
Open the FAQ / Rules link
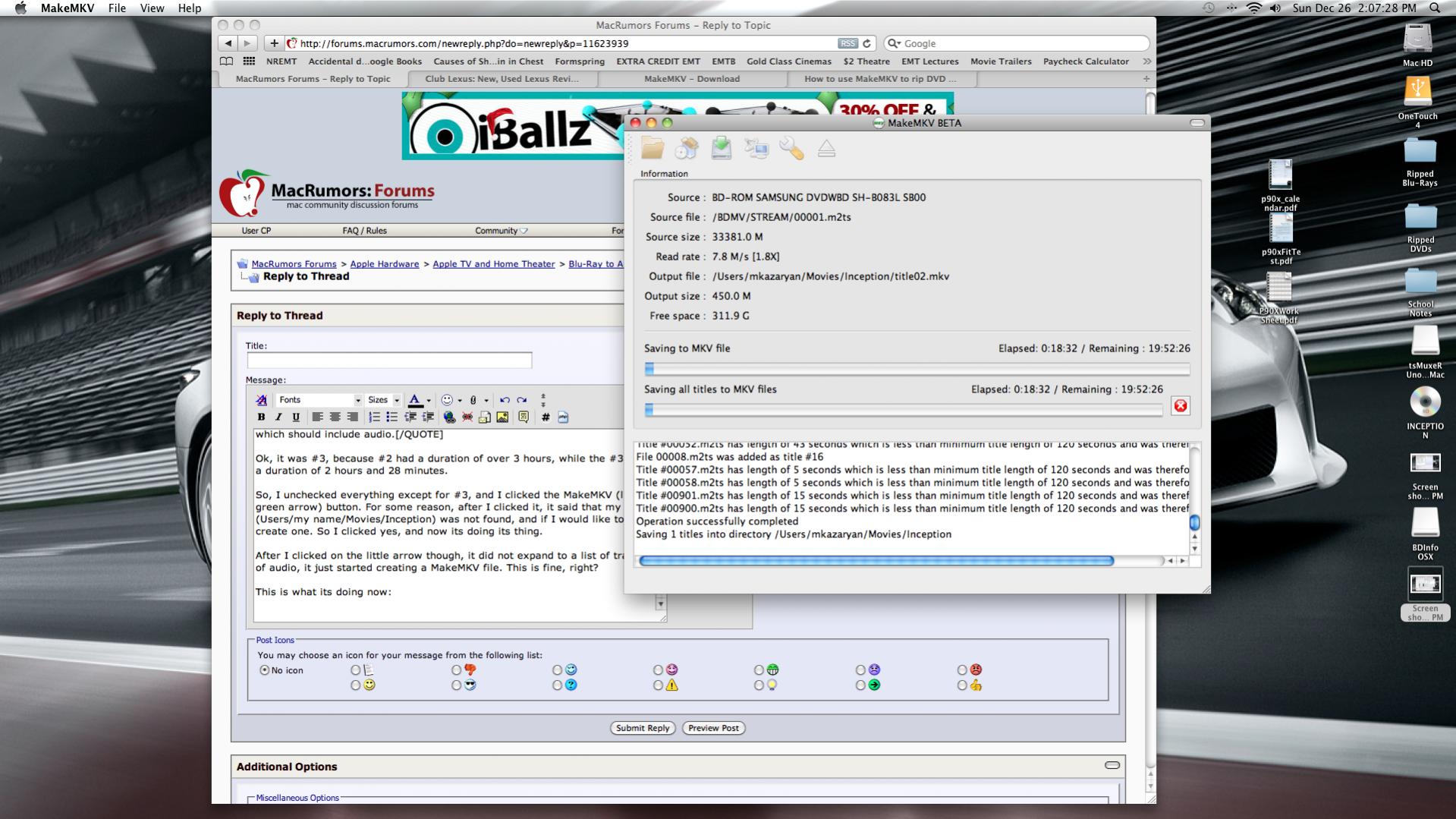(x=364, y=231)
